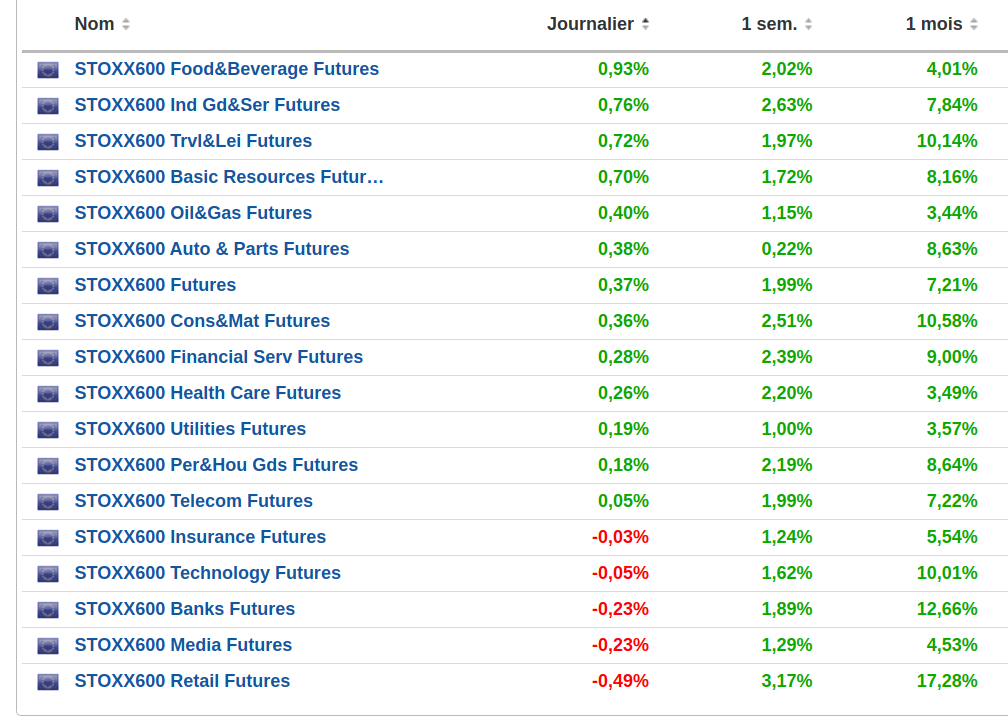Click the flag icon beside STOXX600 Oil&Gas Futures

pos(48,214)
